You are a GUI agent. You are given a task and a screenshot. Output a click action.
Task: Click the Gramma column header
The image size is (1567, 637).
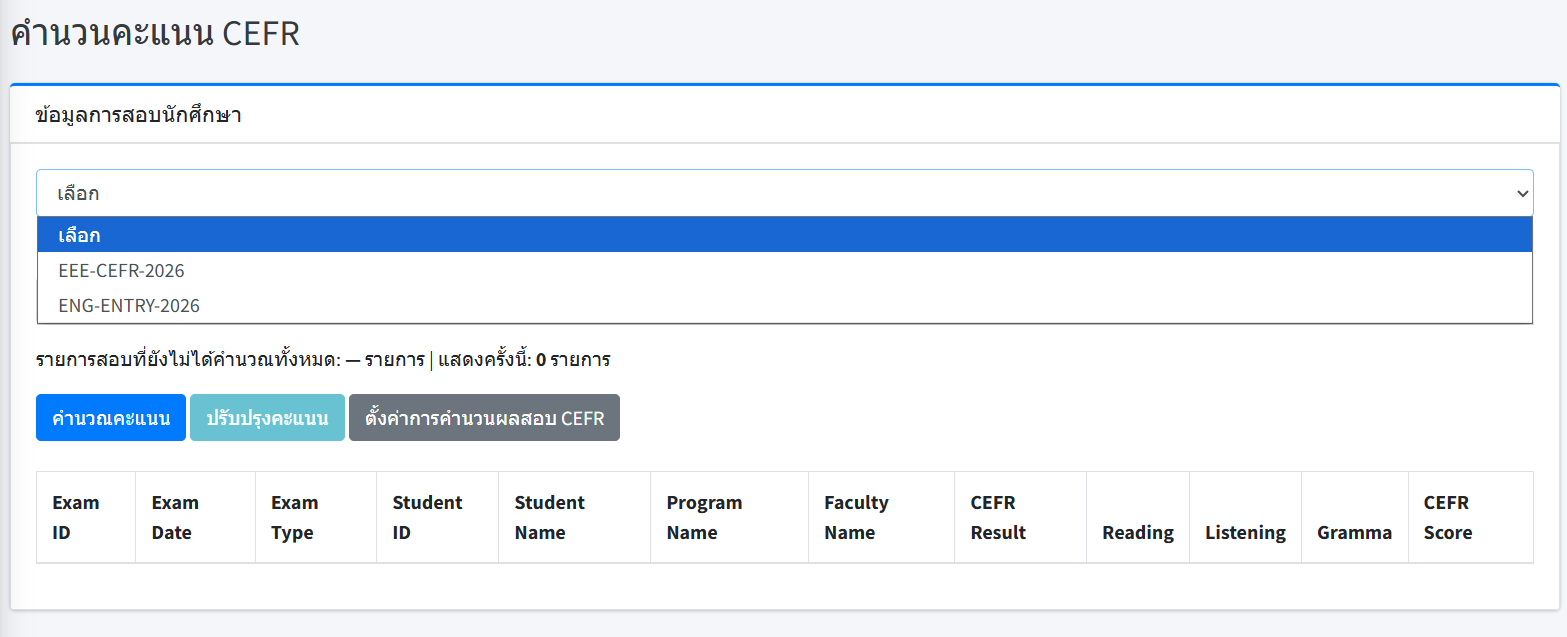click(x=1354, y=532)
